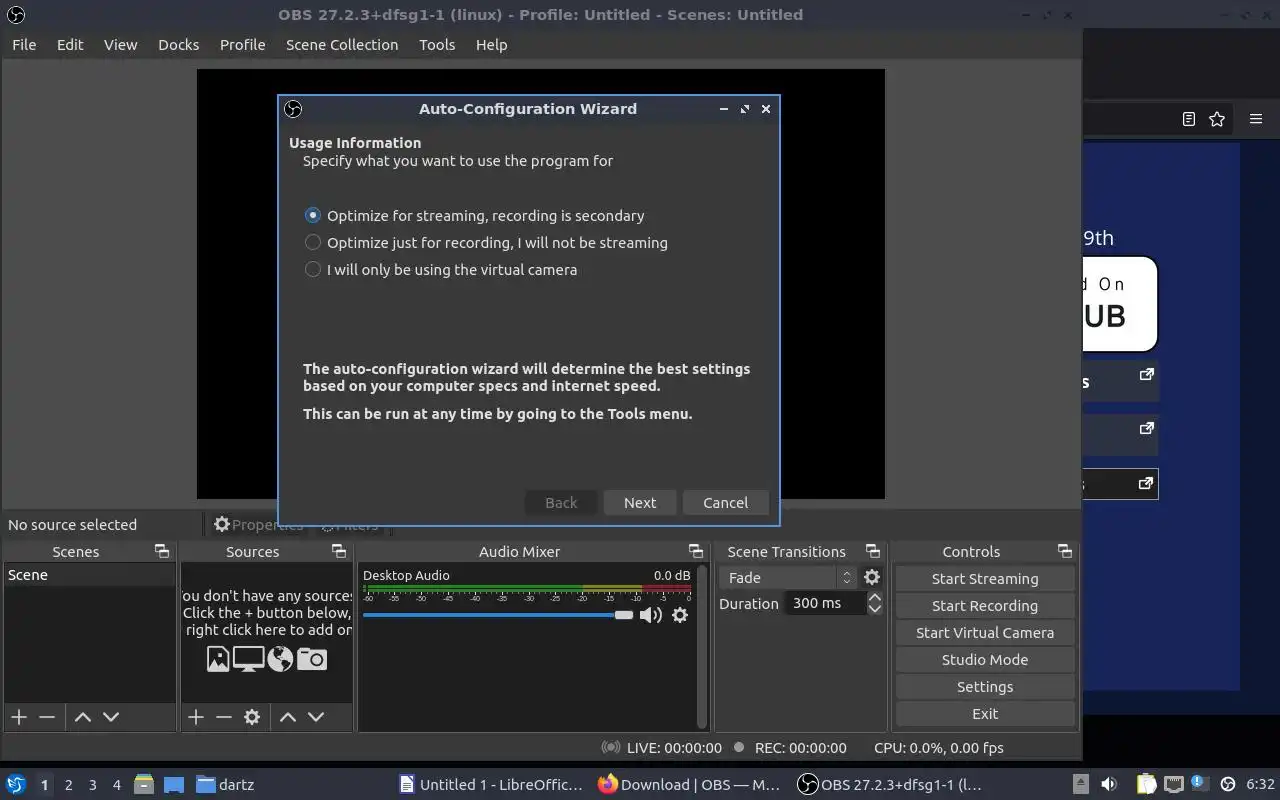Image resolution: width=1280 pixels, height=800 pixels.
Task: Open the dartz folder taskbar item
Action: click(x=225, y=784)
